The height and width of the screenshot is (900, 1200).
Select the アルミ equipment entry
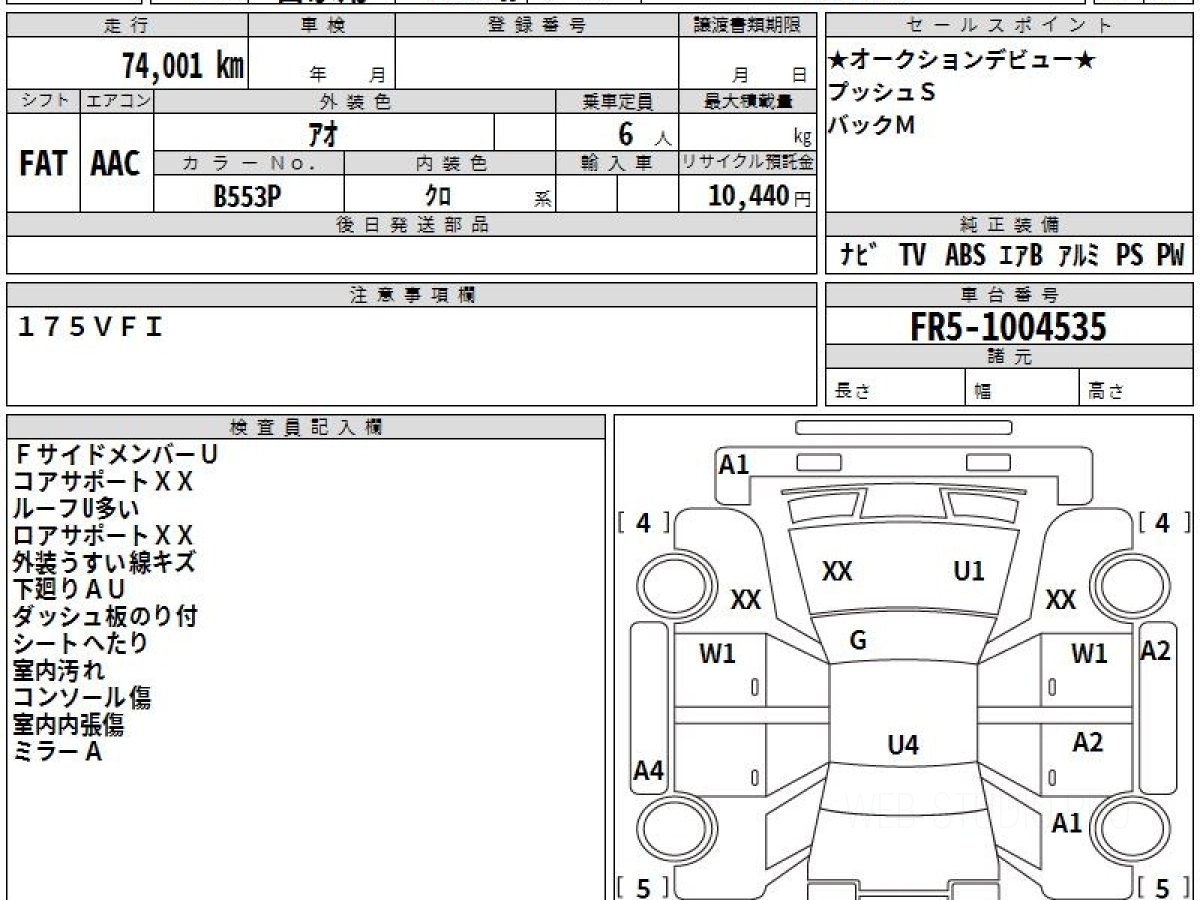pyautogui.click(x=1080, y=256)
